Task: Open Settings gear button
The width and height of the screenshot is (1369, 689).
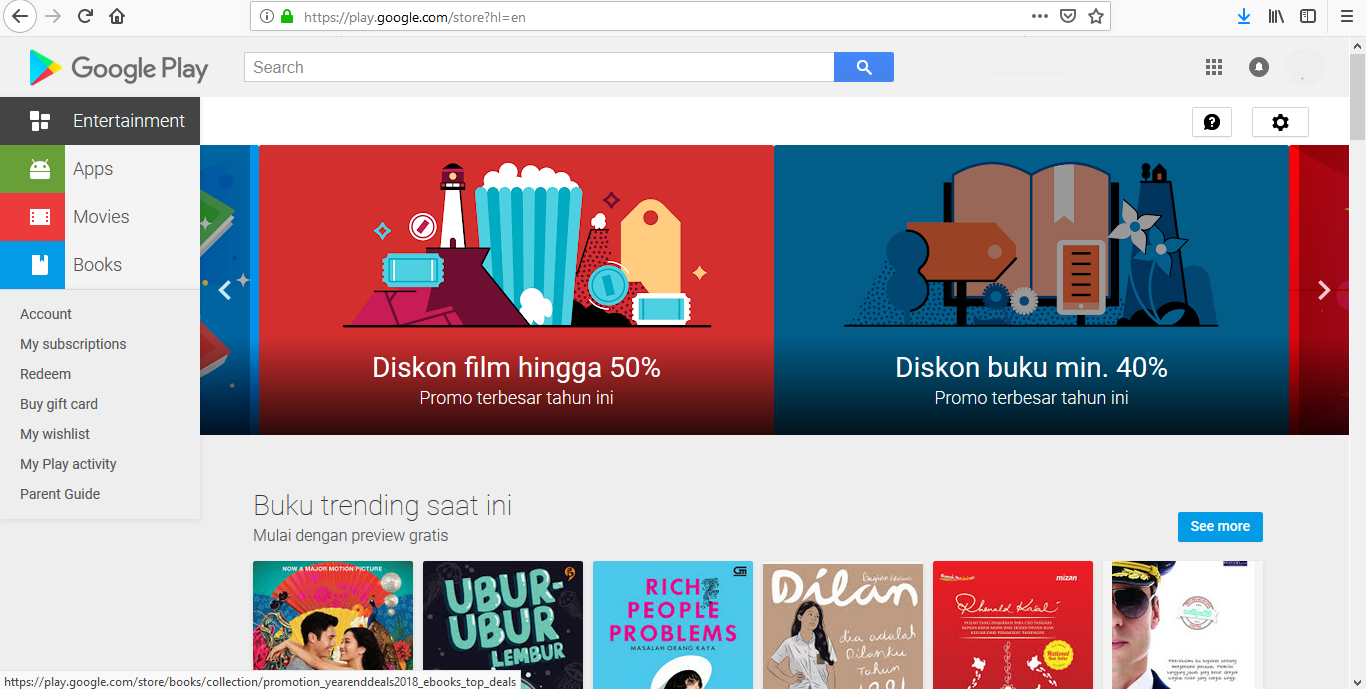Action: (x=1280, y=122)
